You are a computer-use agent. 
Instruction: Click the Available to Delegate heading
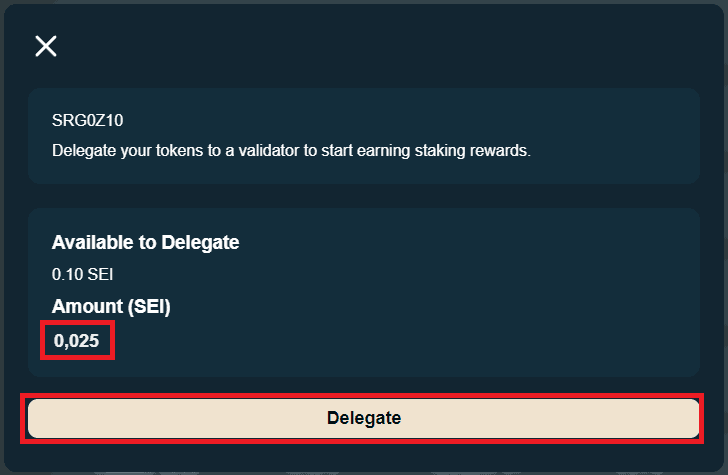pos(145,242)
